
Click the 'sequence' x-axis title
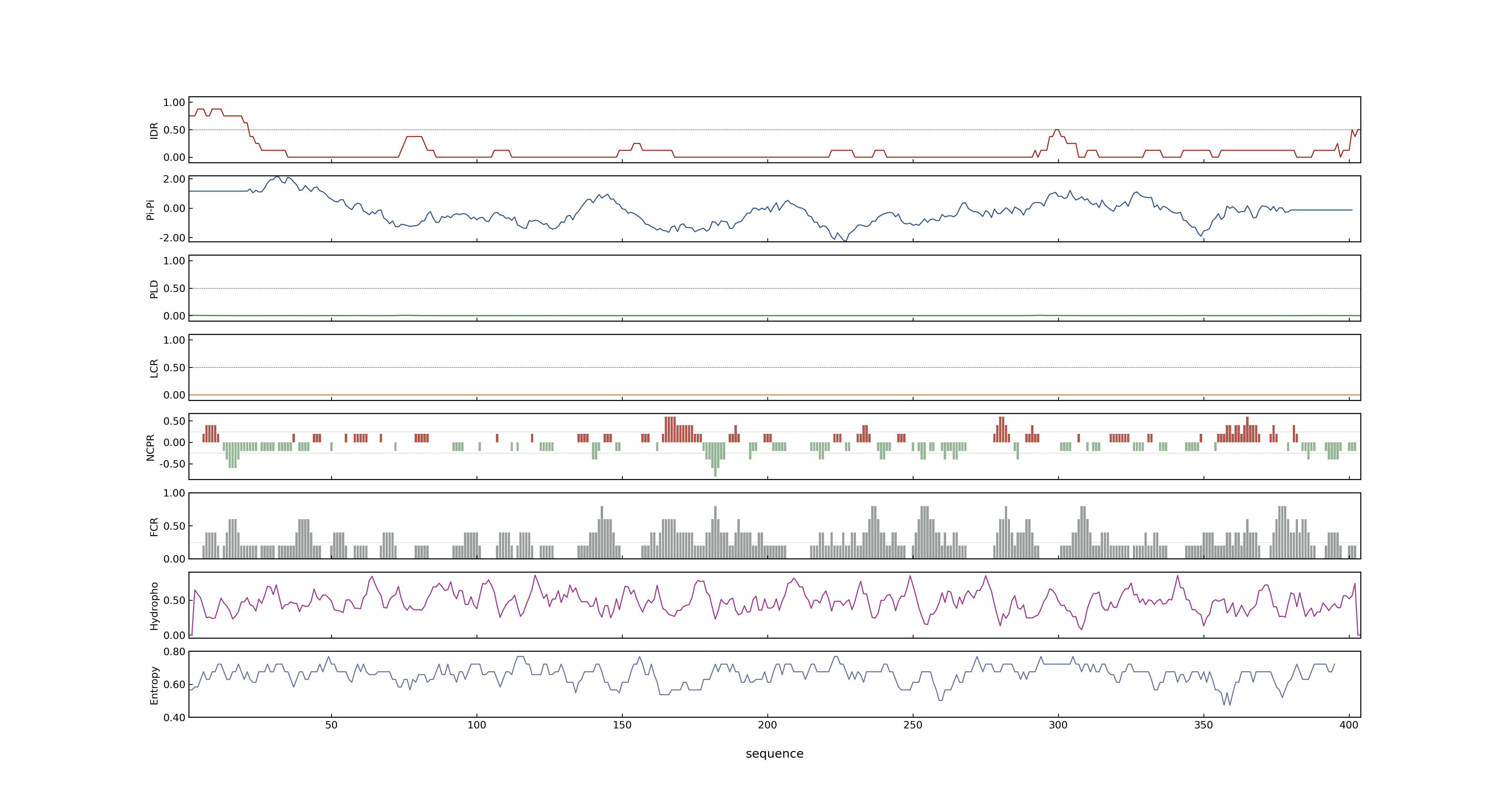[774, 754]
